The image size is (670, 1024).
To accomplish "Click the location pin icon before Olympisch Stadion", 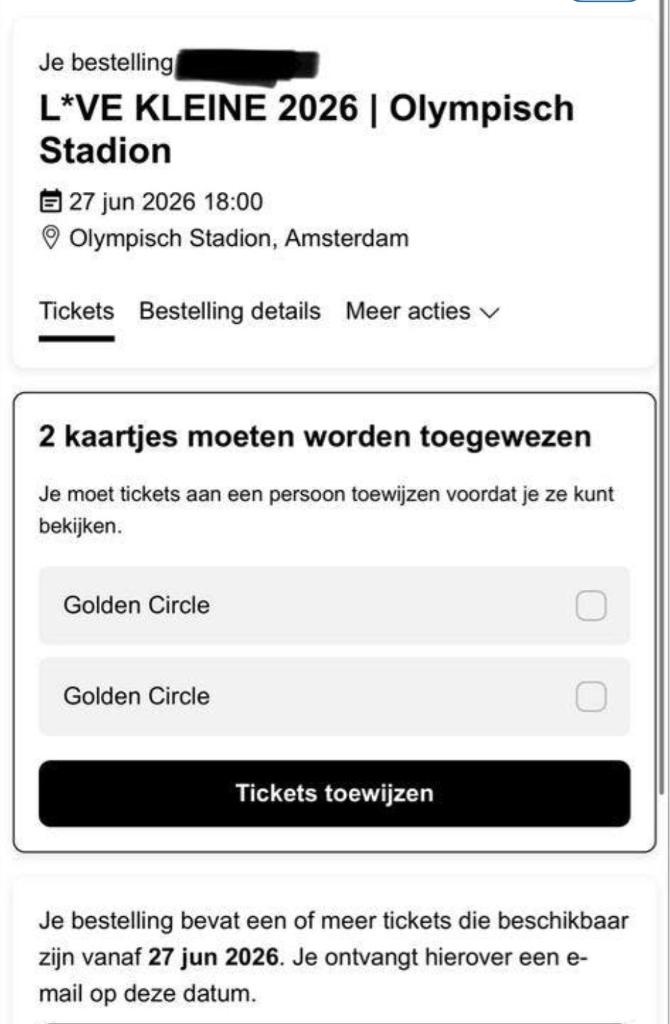I will click(x=49, y=238).
